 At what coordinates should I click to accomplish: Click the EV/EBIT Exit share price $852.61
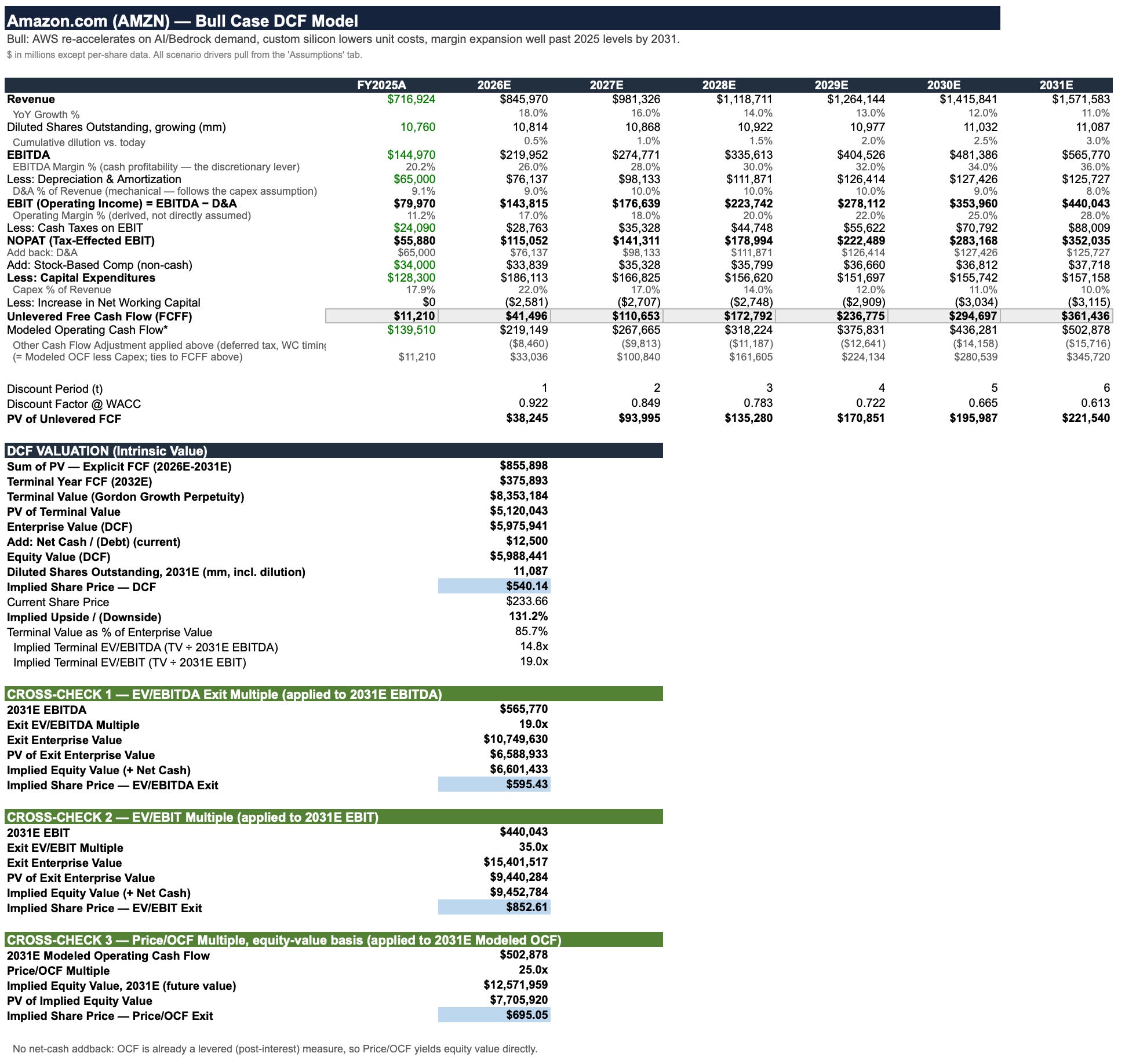click(494, 907)
